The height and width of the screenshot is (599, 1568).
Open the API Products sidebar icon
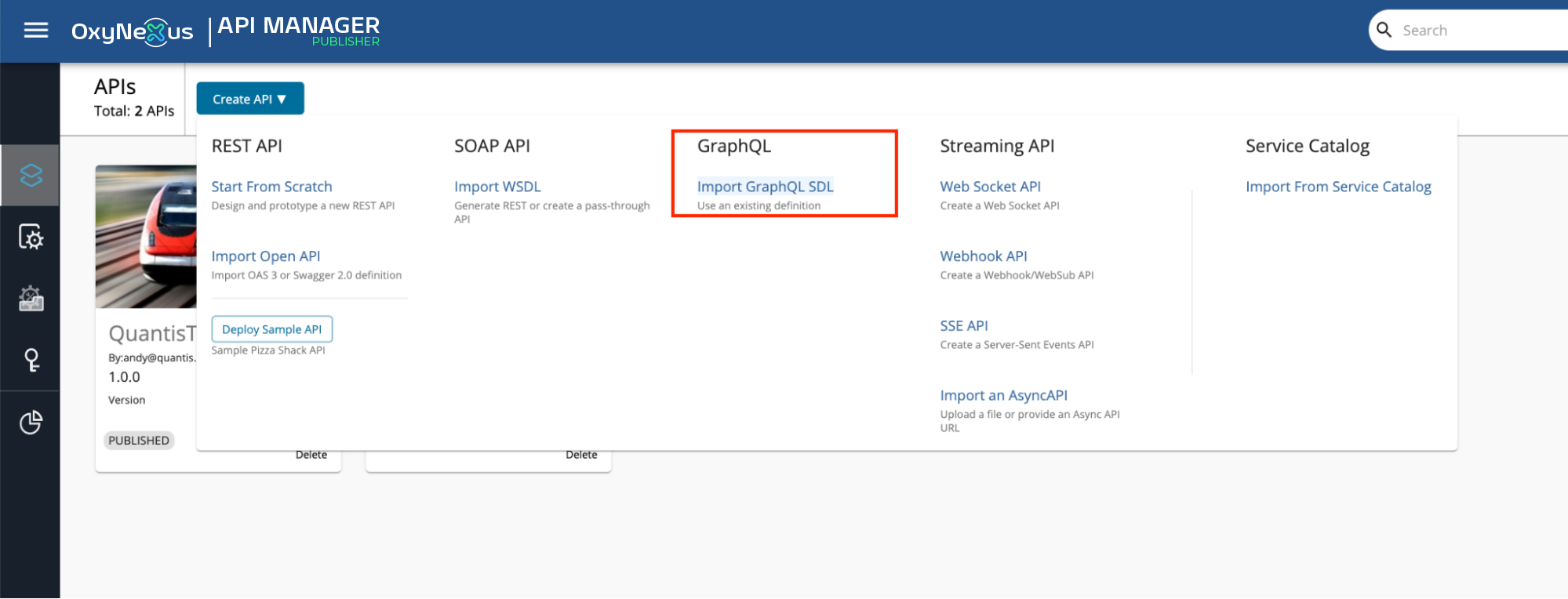31,299
